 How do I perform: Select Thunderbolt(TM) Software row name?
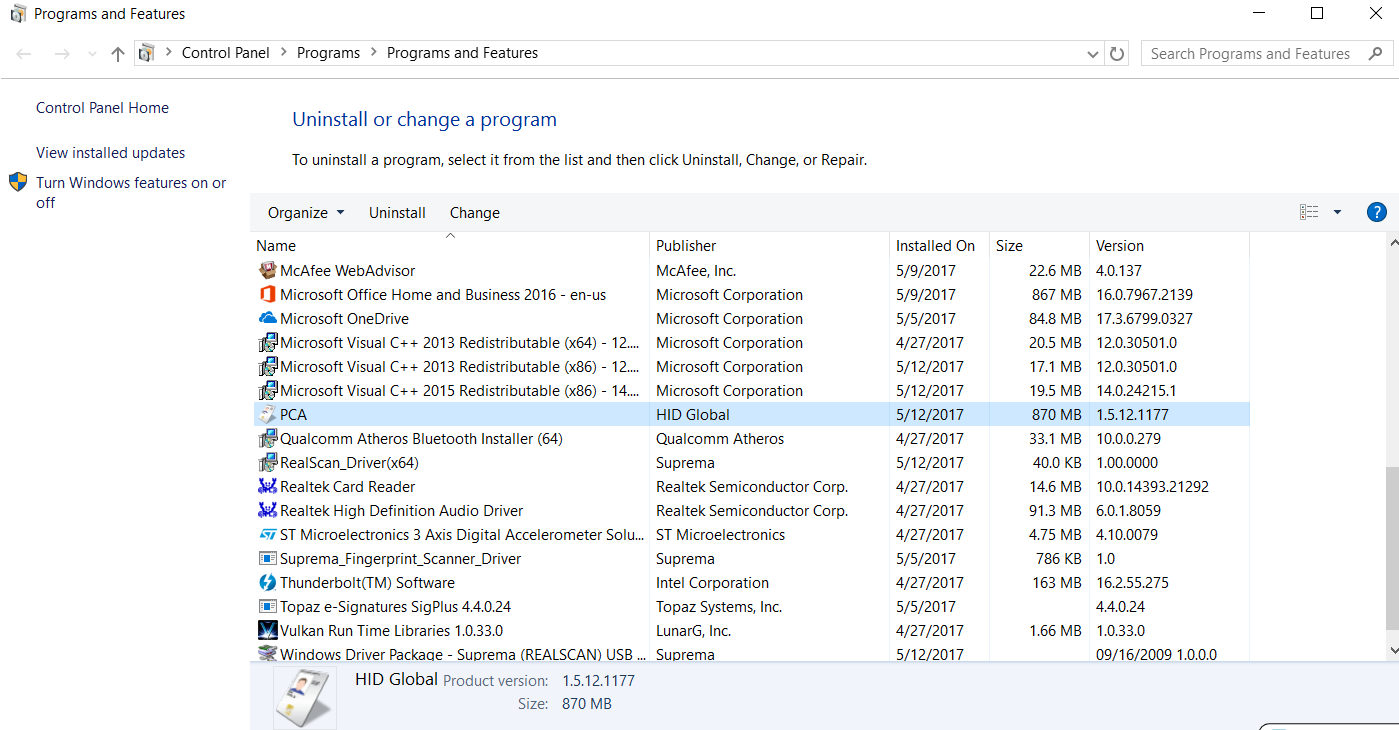point(367,583)
